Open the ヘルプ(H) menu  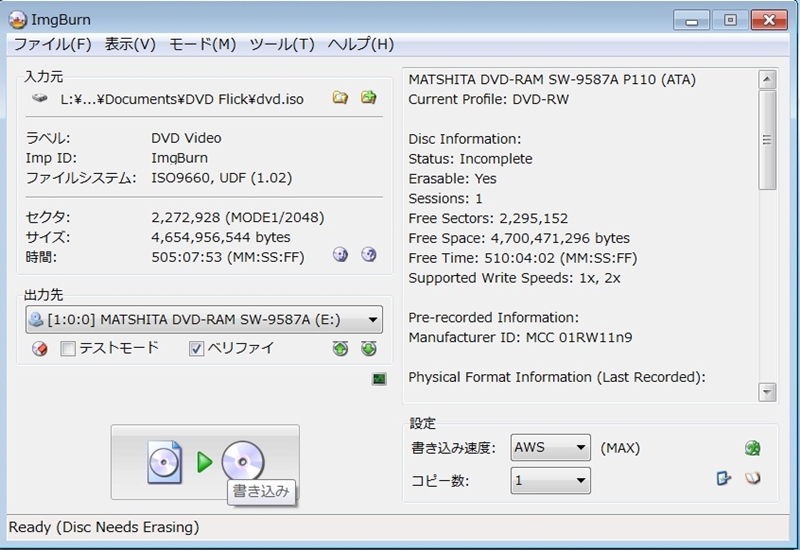(361, 44)
